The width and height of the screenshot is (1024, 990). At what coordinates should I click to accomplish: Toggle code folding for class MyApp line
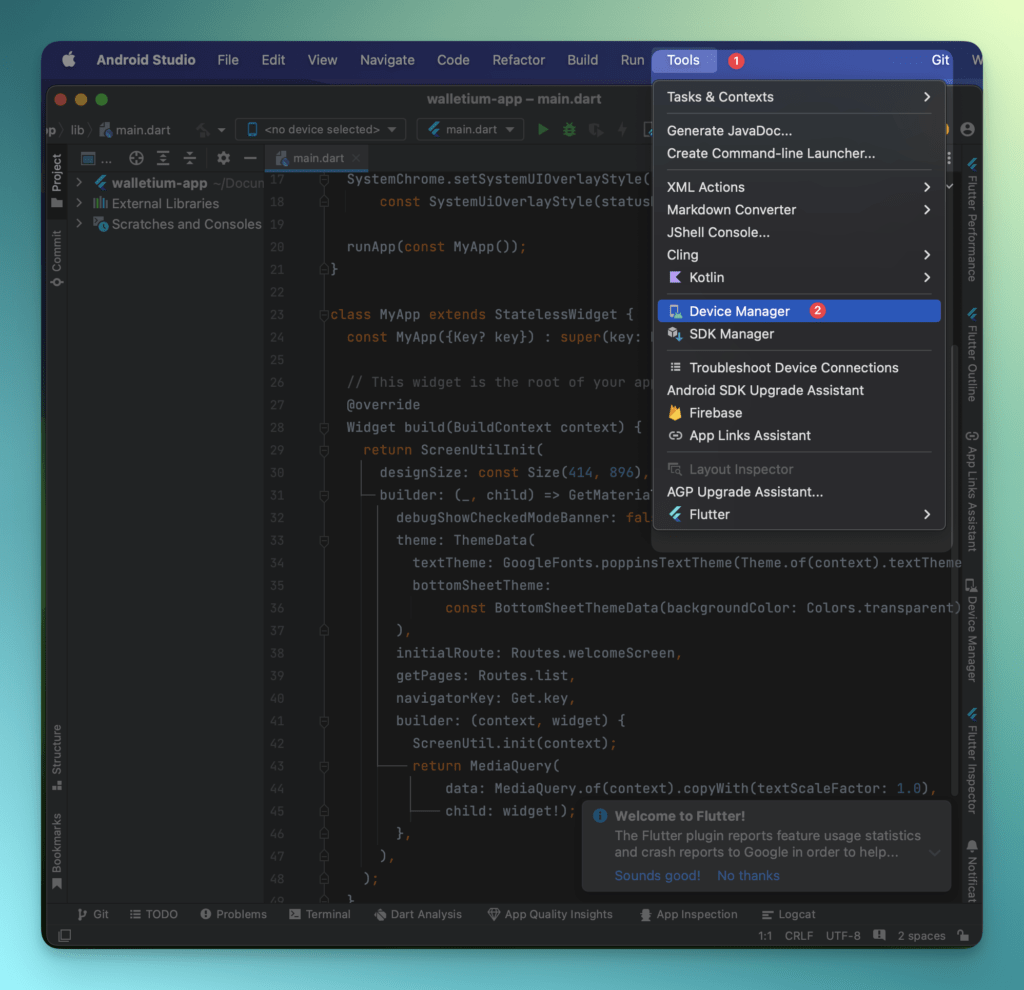pyautogui.click(x=323, y=315)
